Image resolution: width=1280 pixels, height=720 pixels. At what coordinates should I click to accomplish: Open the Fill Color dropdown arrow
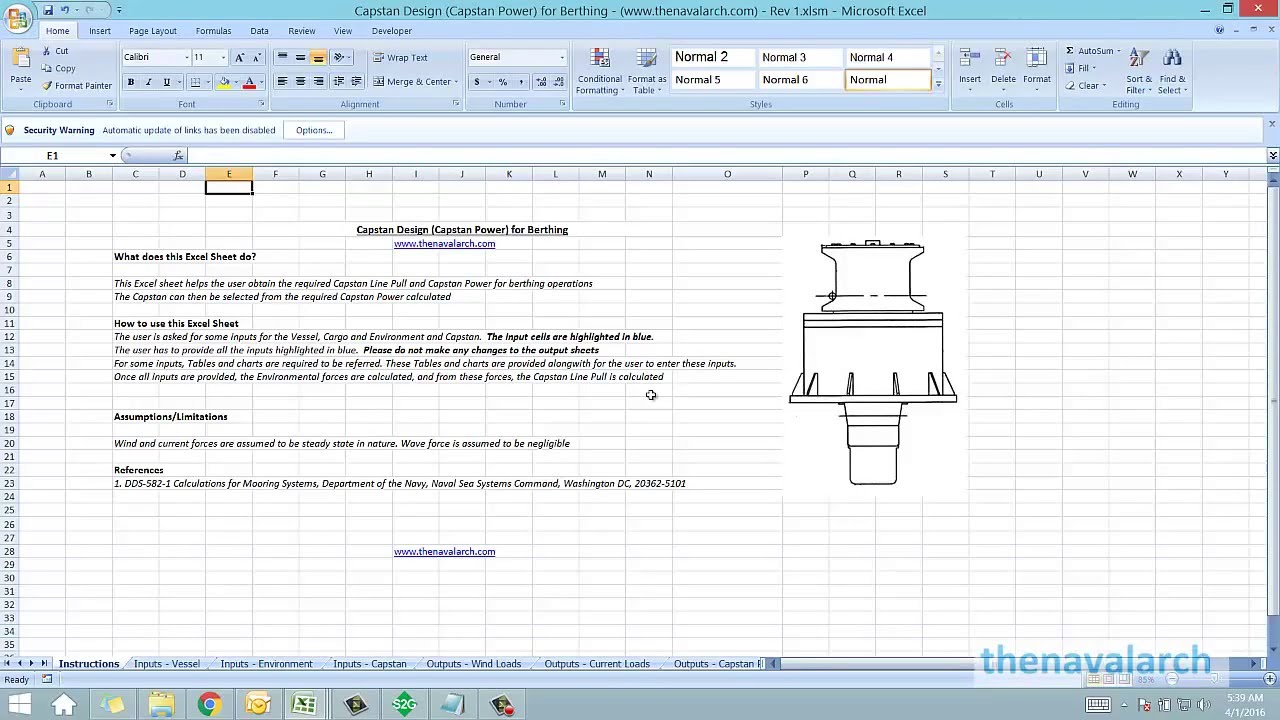[235, 82]
